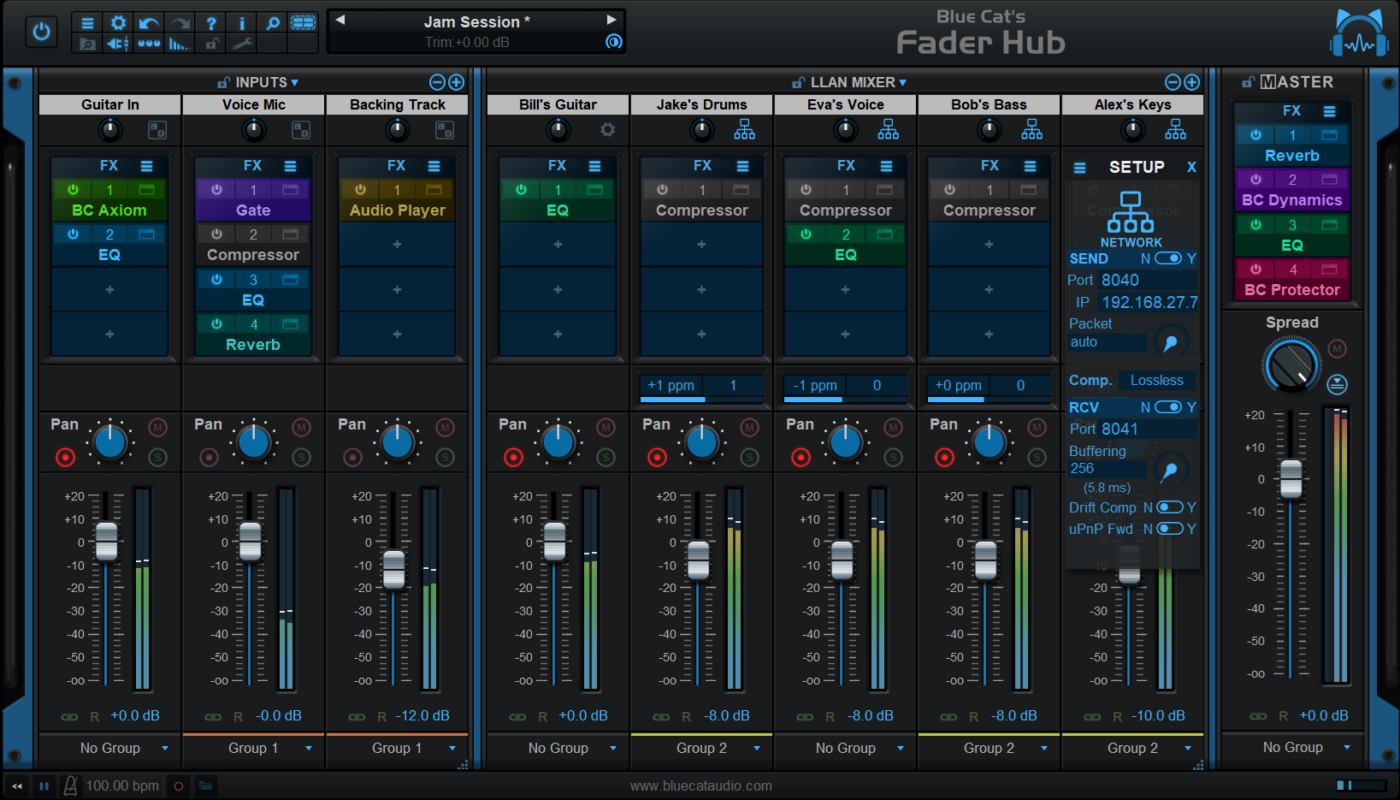This screenshot has width=1400, height=800.
Task: Open FX menu on Master channel
Action: (1329, 112)
